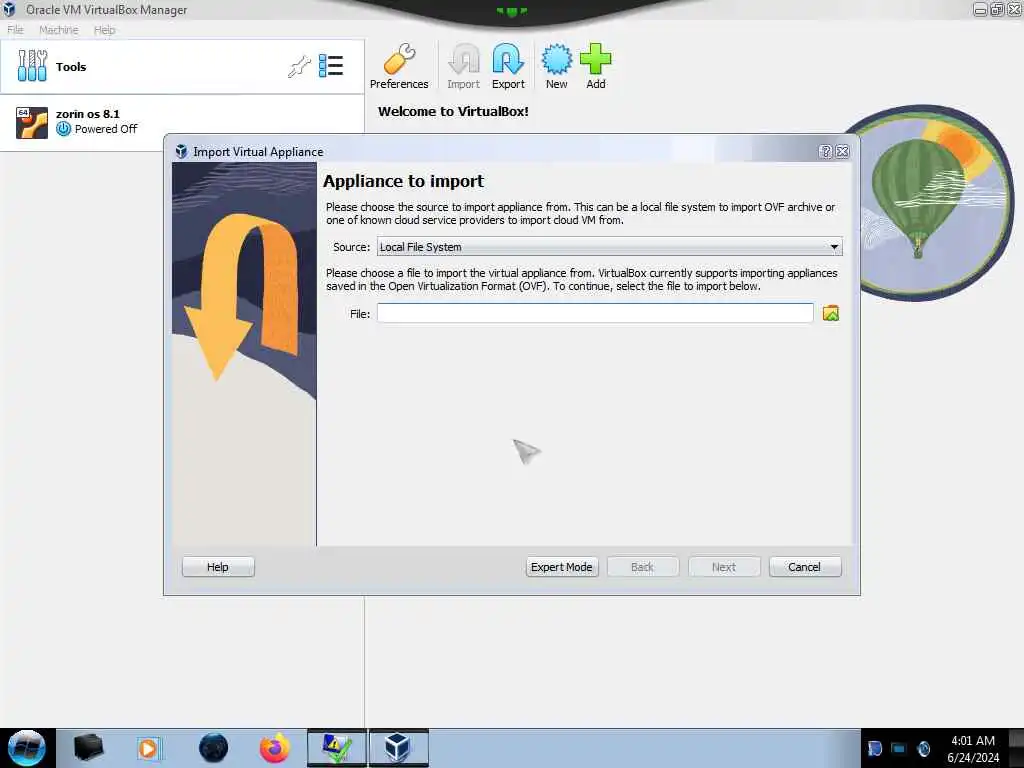Viewport: 1024px width, 768px height.
Task: Open the Help menu
Action: click(x=104, y=30)
